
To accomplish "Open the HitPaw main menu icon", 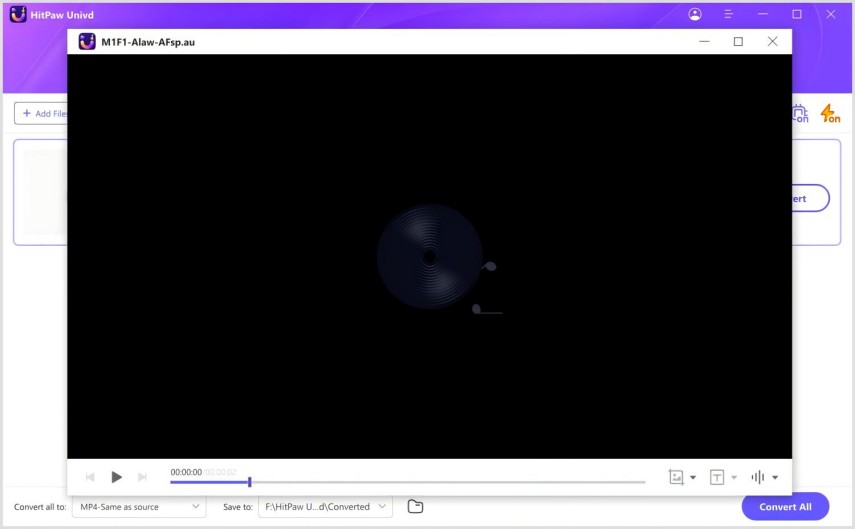I will tap(728, 14).
